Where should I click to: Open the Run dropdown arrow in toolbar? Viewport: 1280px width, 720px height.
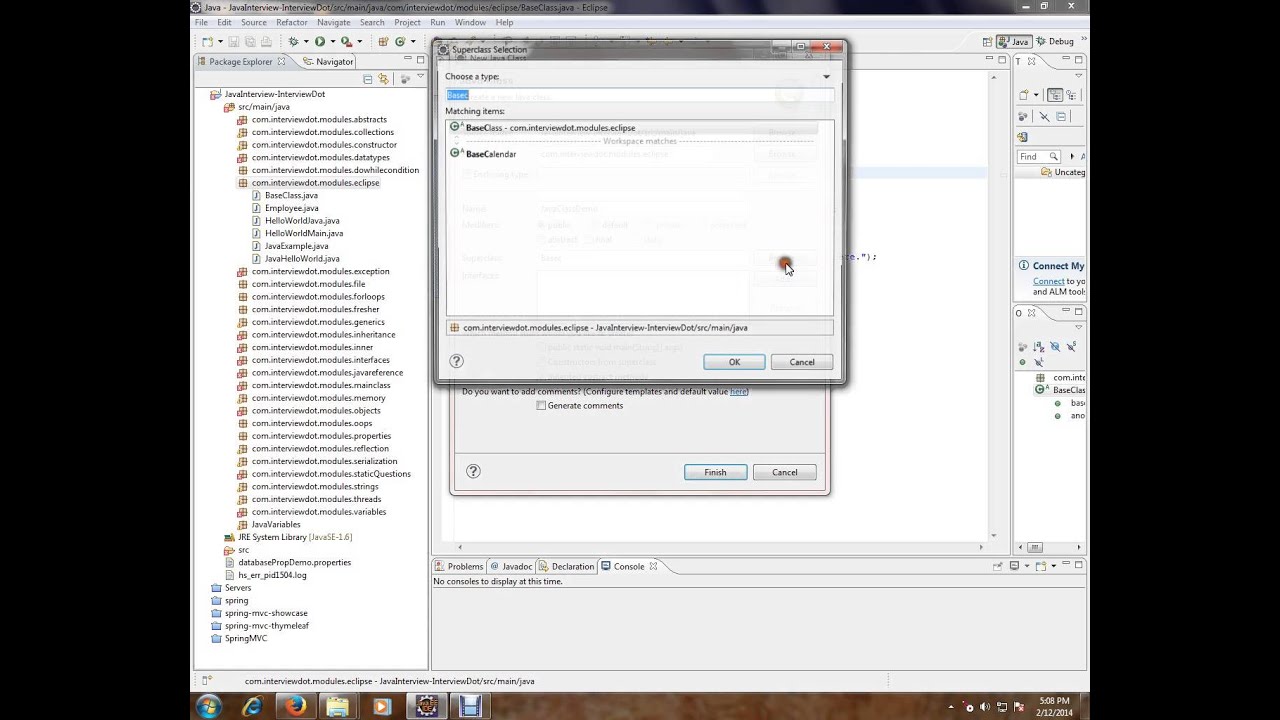pos(333,42)
